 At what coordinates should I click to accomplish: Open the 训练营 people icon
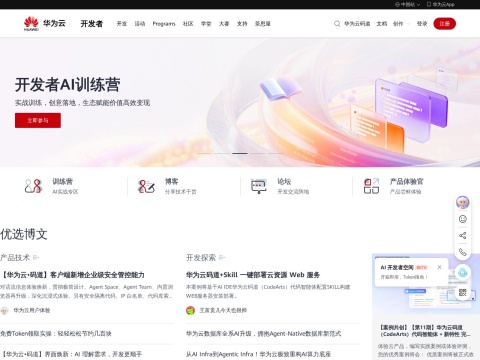33,186
